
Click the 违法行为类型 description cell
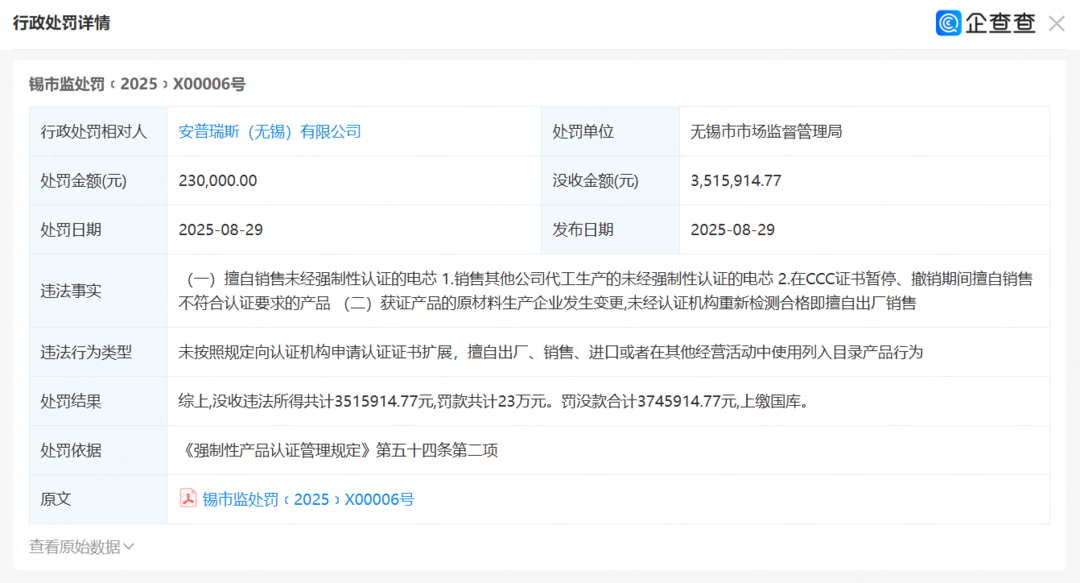pyautogui.click(x=550, y=352)
